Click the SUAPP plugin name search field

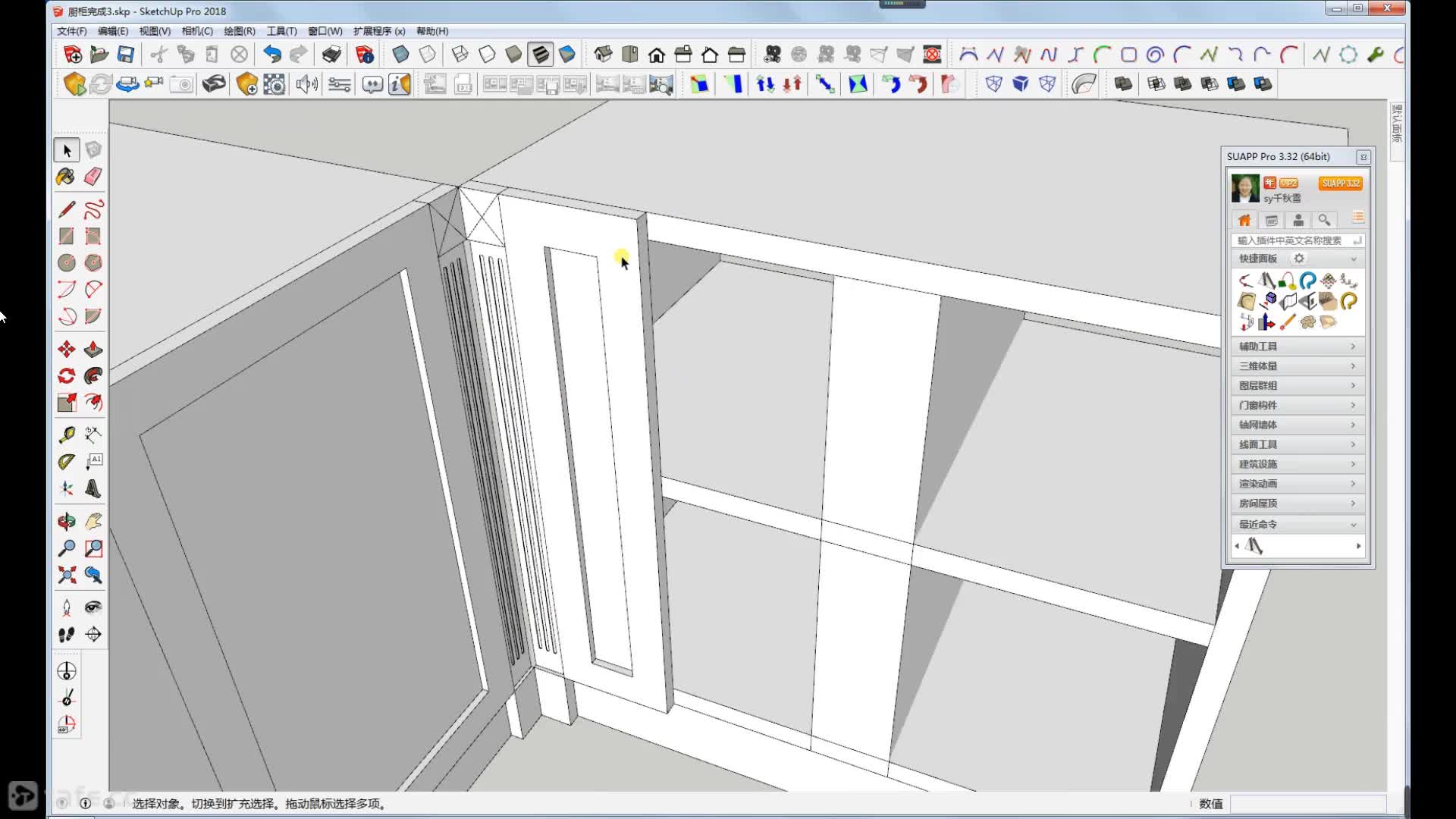click(1298, 240)
